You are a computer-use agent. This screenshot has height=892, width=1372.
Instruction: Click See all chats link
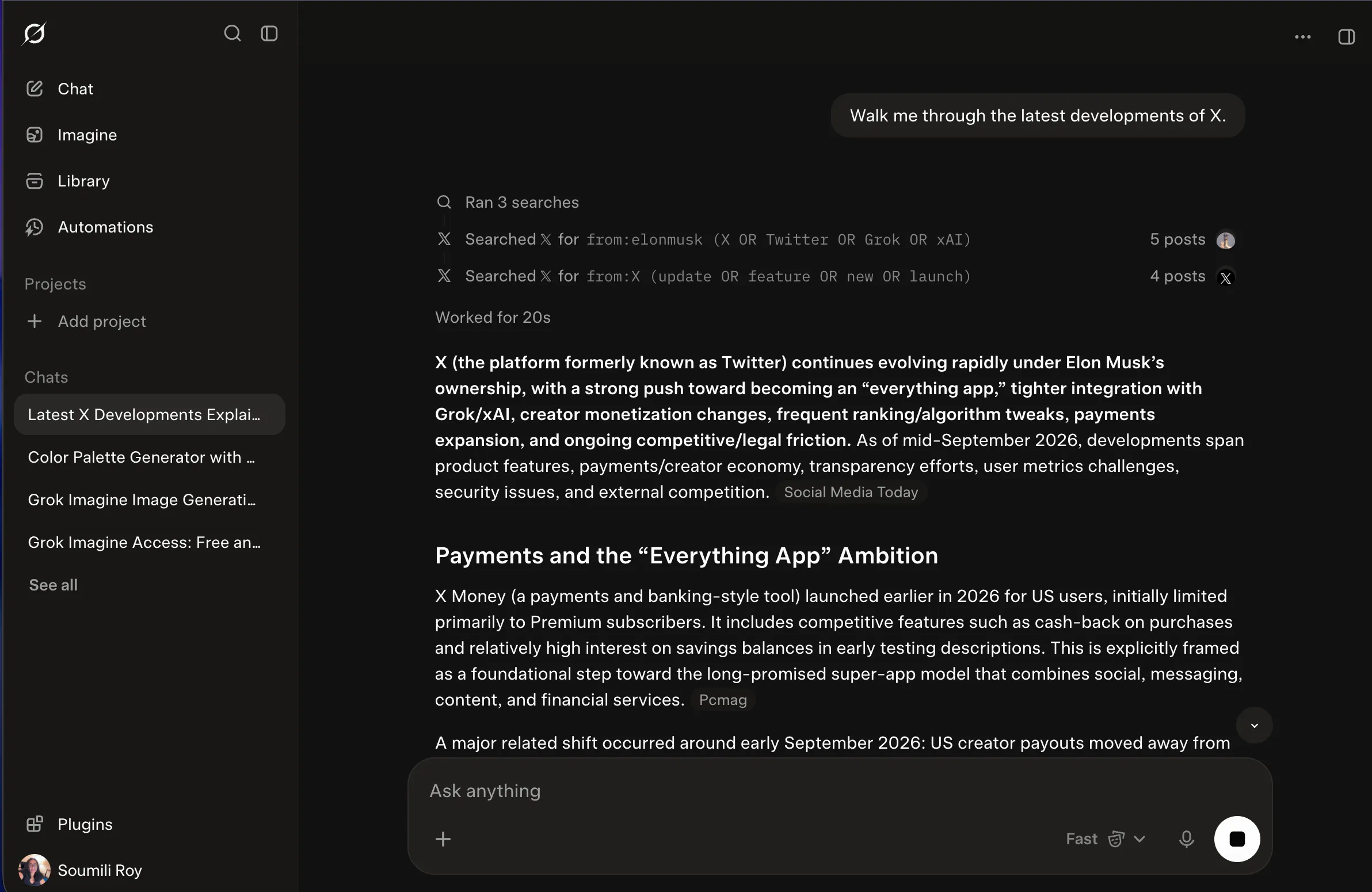point(53,585)
